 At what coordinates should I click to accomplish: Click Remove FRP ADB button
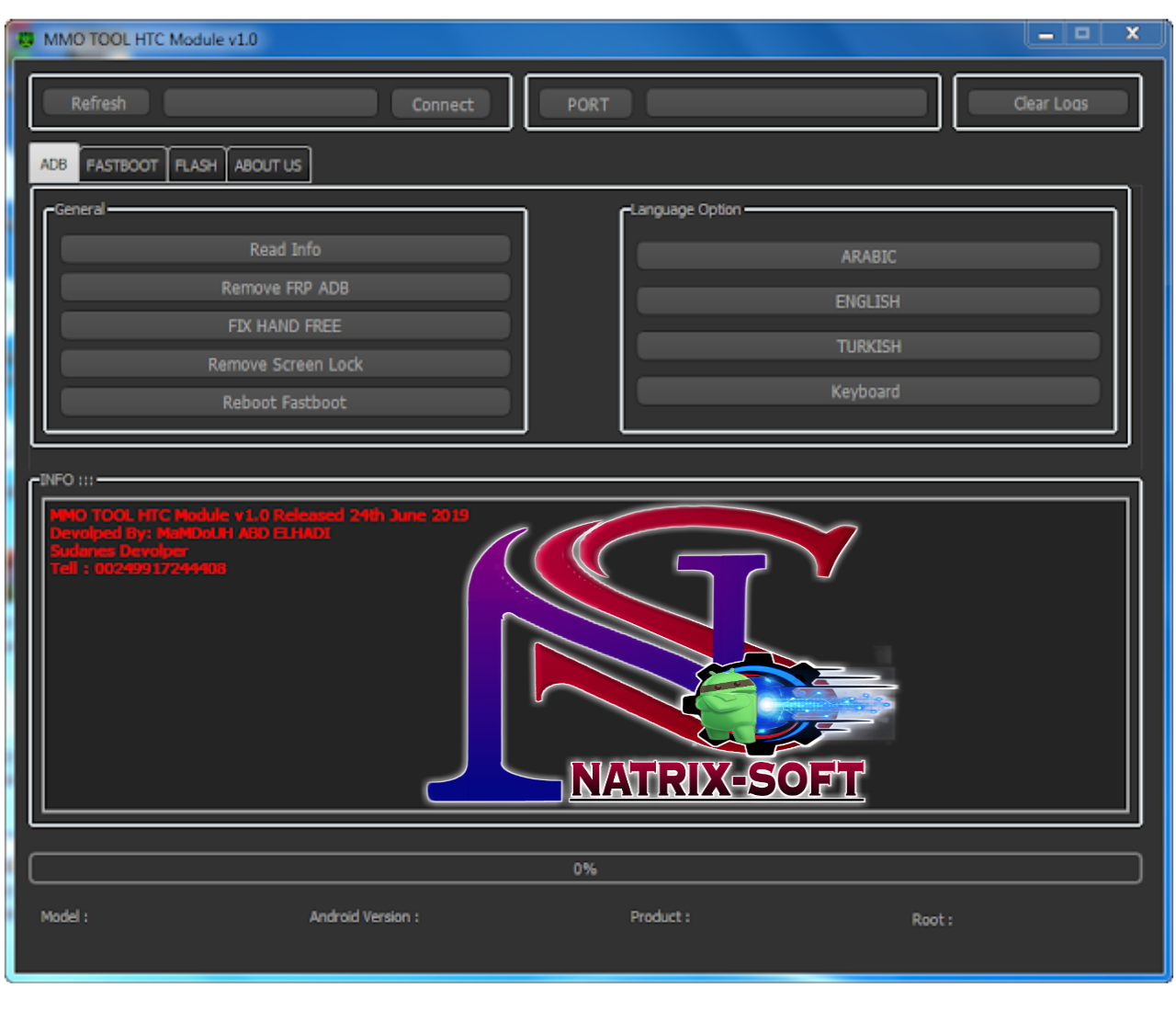coord(285,288)
